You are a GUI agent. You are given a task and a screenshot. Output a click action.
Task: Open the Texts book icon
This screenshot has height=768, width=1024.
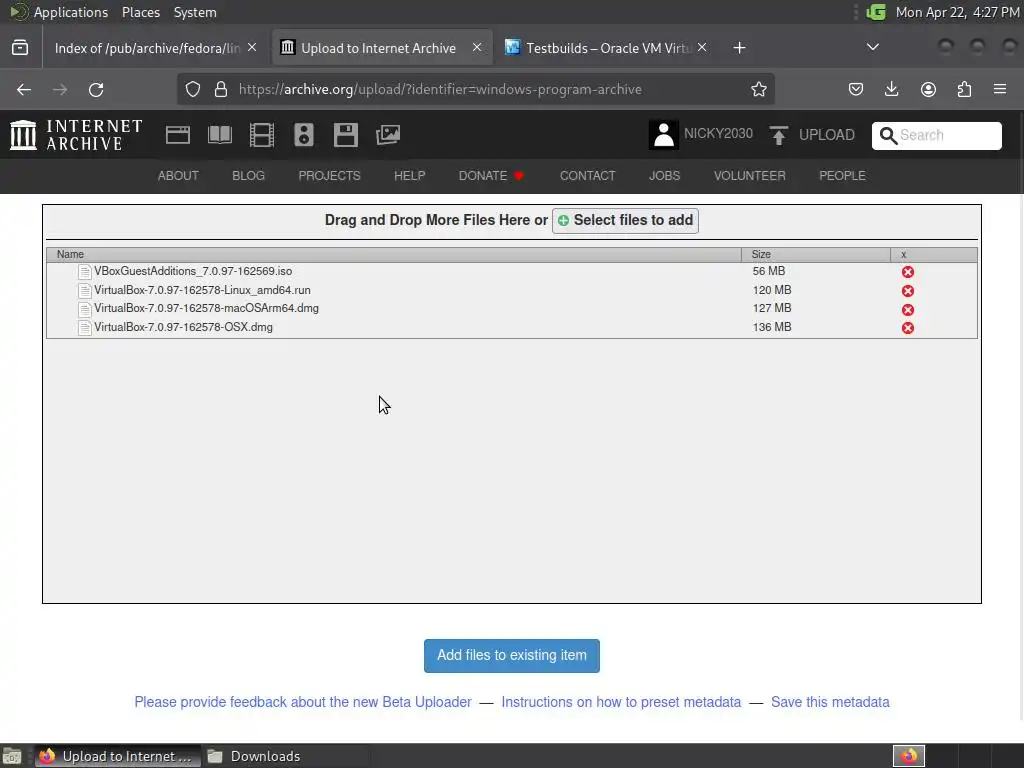click(219, 135)
